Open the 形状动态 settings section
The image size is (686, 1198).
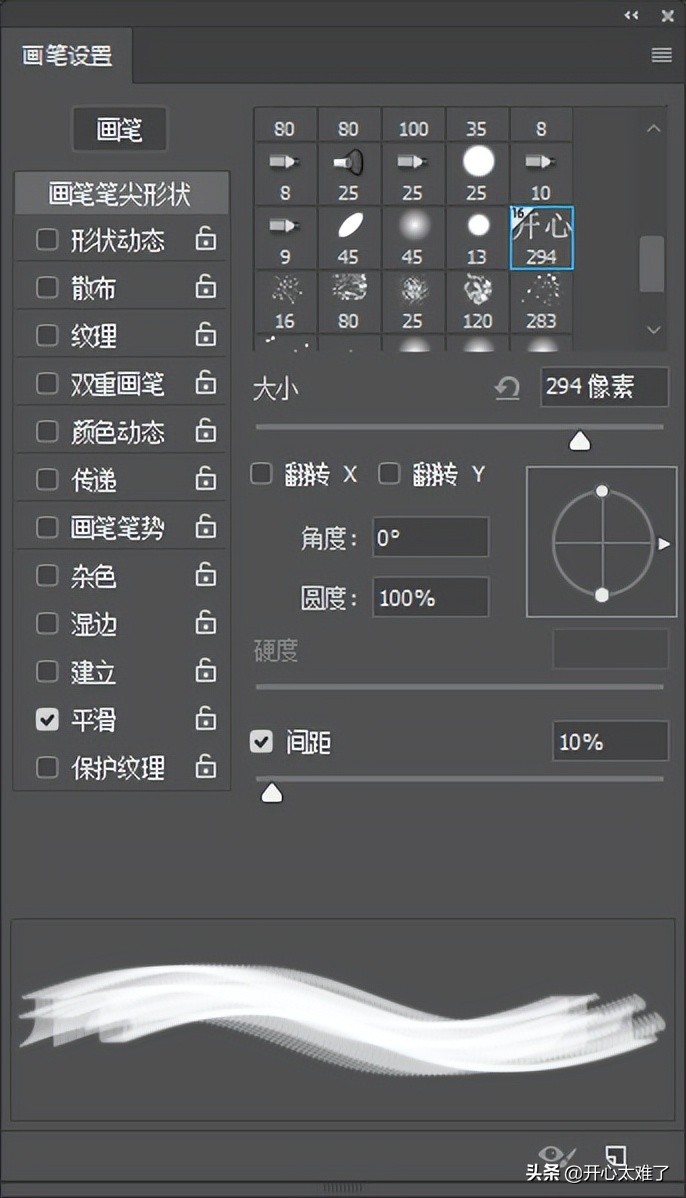(118, 240)
